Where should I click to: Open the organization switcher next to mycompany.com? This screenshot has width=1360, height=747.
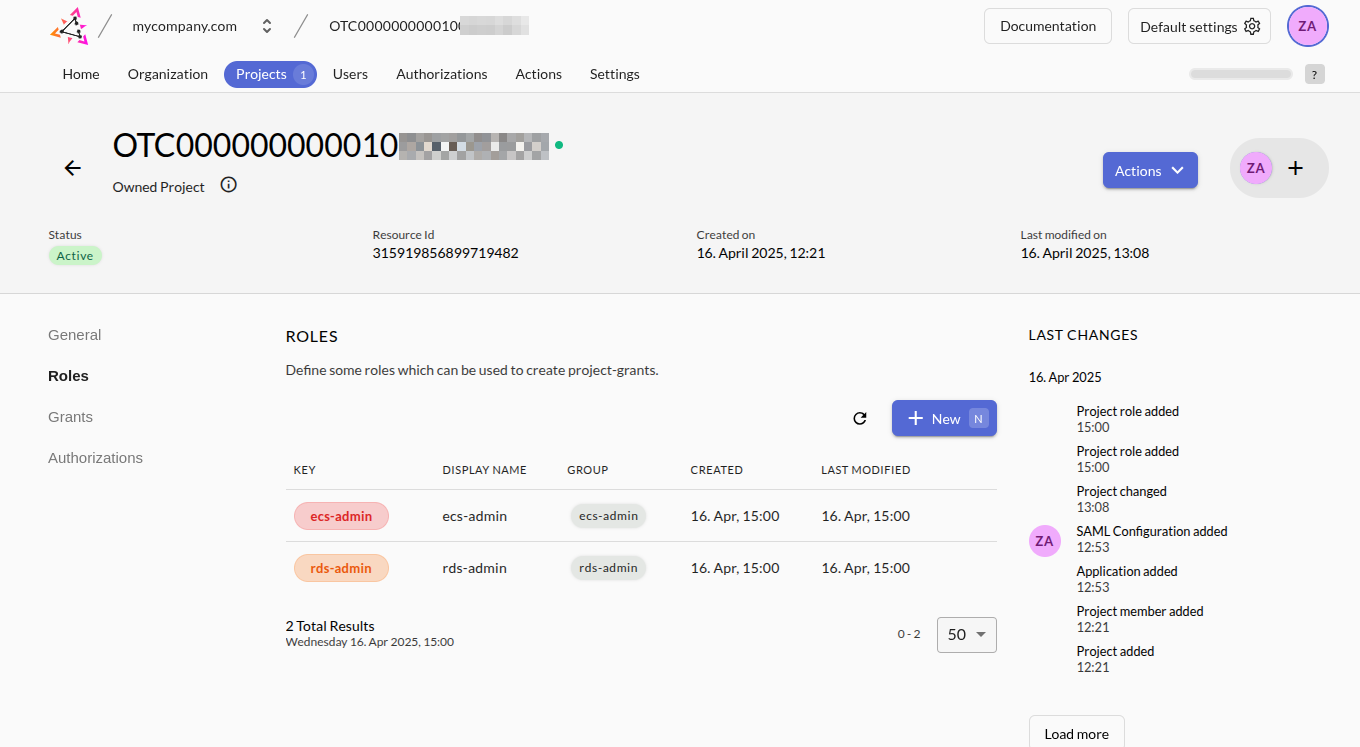(x=266, y=27)
